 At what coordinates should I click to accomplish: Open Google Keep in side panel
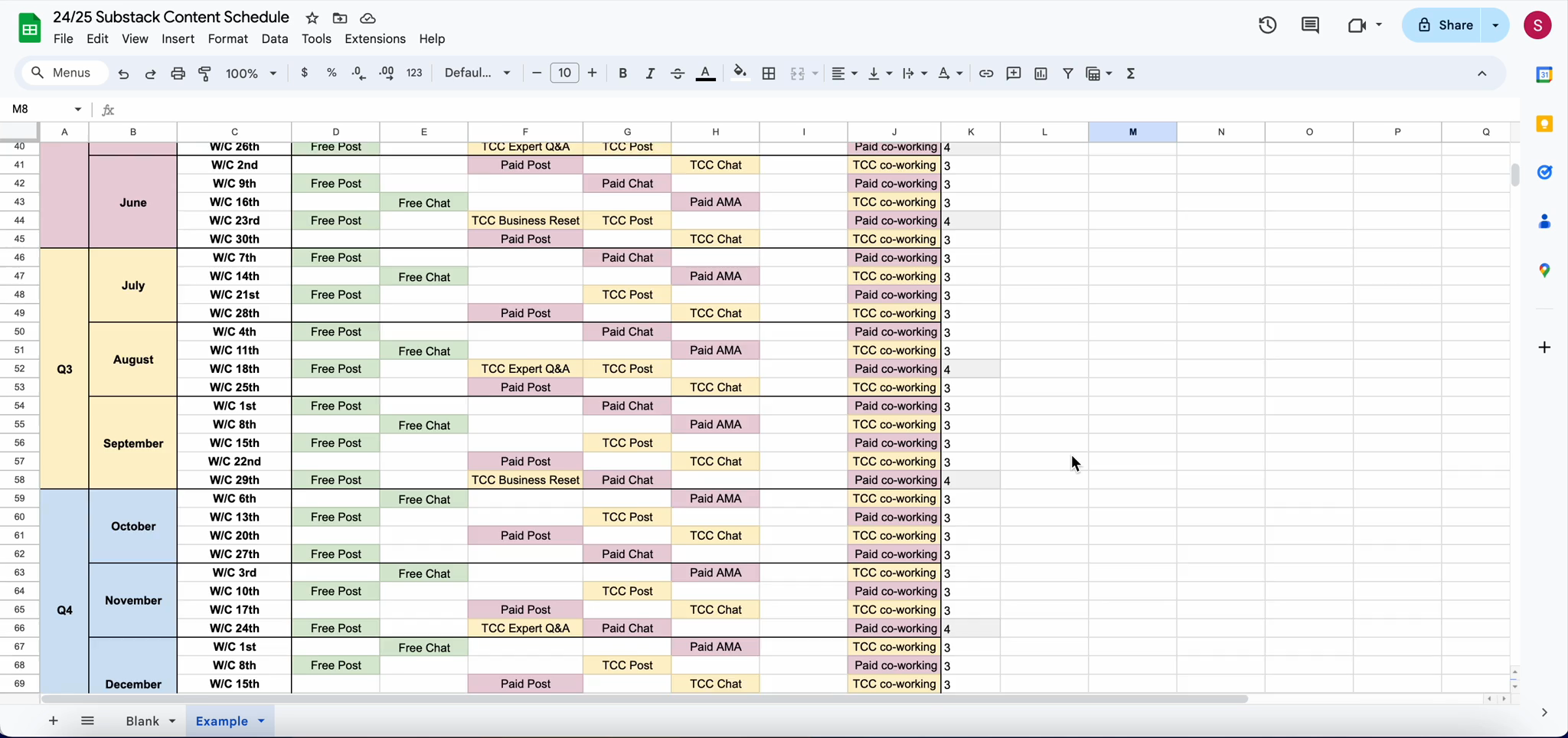[1544, 124]
